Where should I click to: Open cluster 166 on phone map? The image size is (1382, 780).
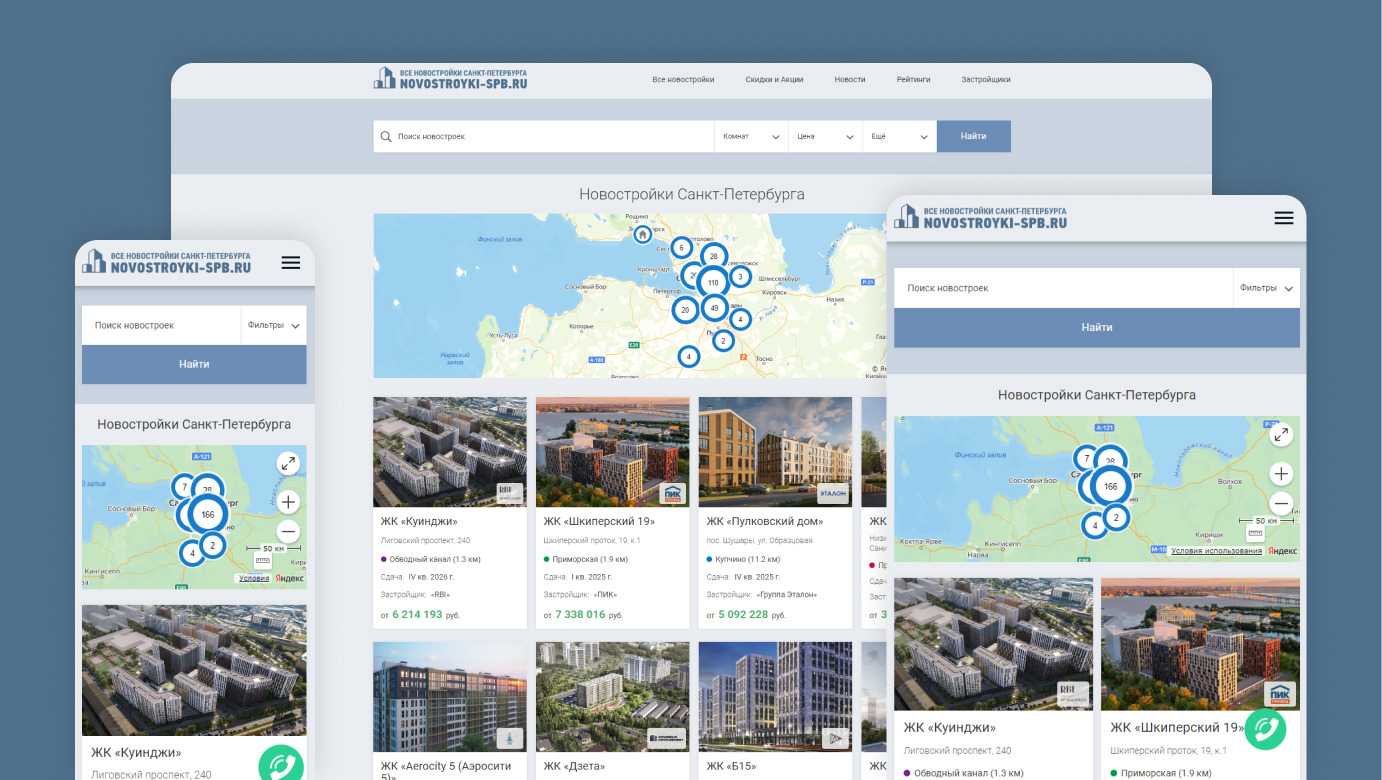[x=207, y=515]
